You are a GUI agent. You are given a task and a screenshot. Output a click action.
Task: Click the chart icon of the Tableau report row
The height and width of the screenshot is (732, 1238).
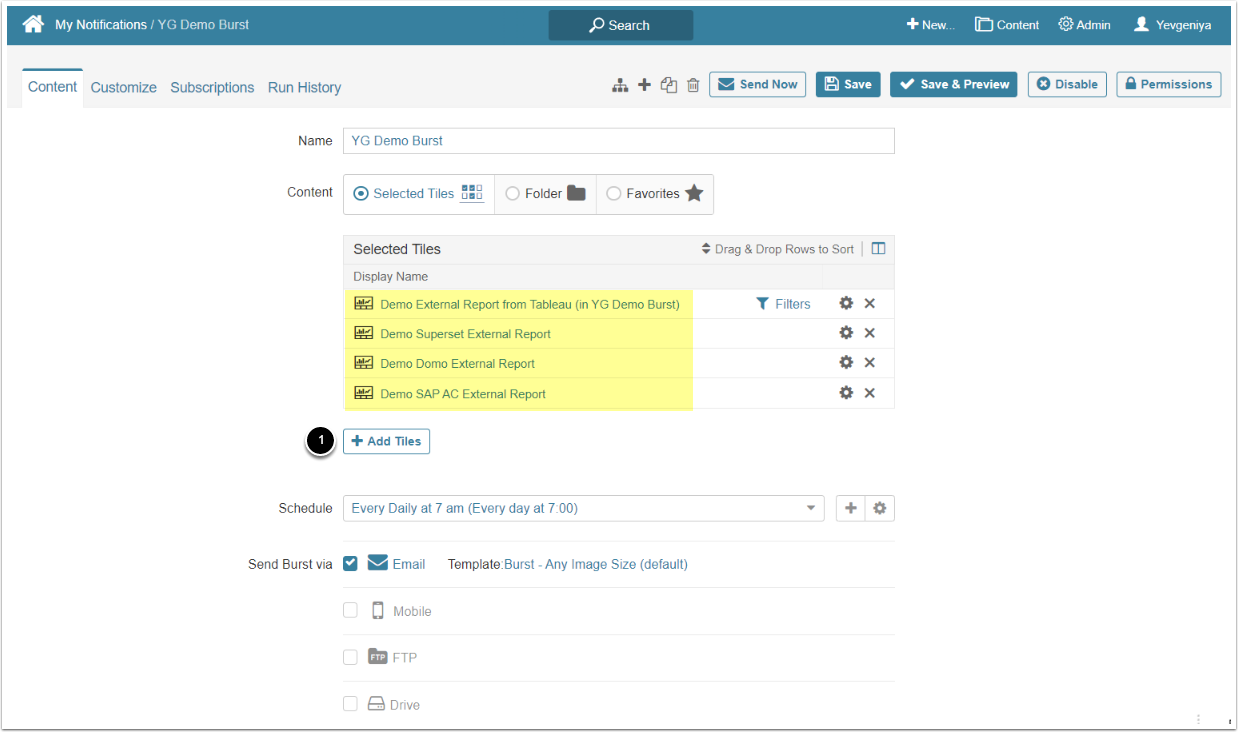[364, 303]
